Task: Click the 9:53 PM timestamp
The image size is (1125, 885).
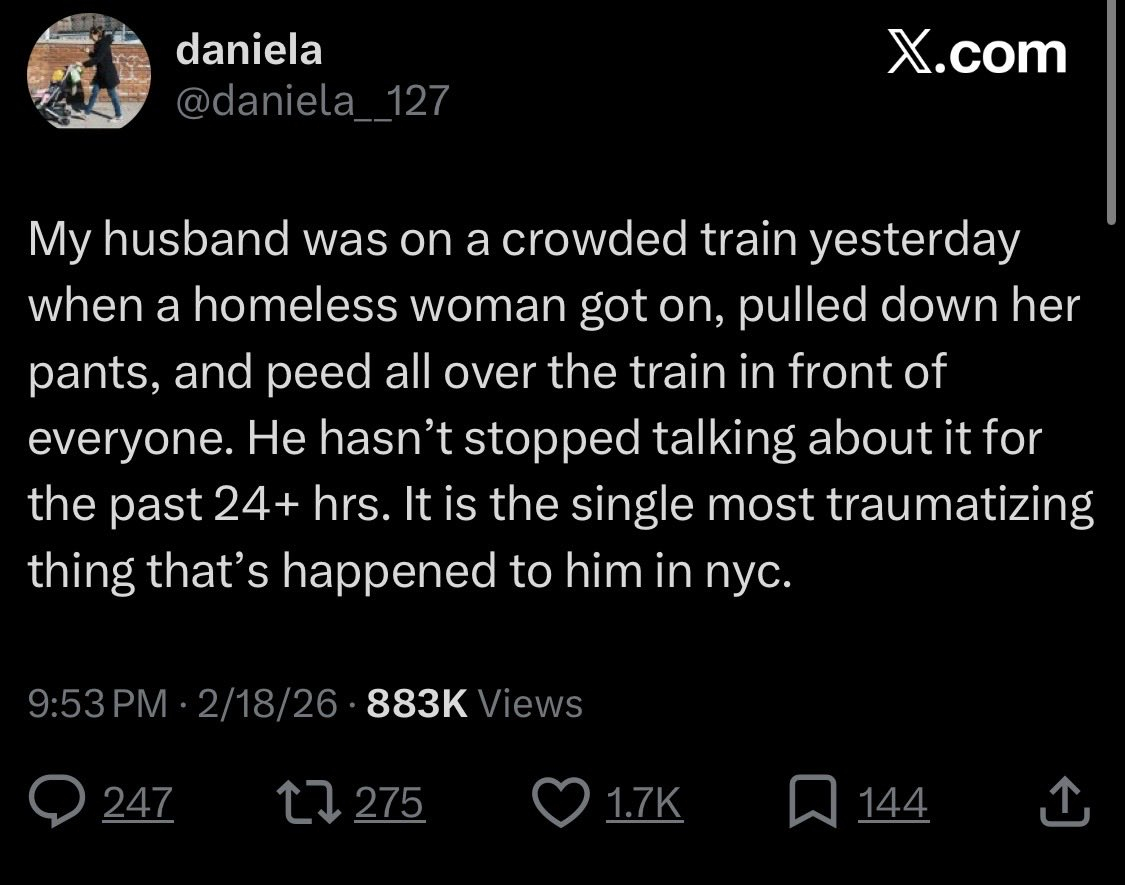Action: pyautogui.click(x=98, y=704)
